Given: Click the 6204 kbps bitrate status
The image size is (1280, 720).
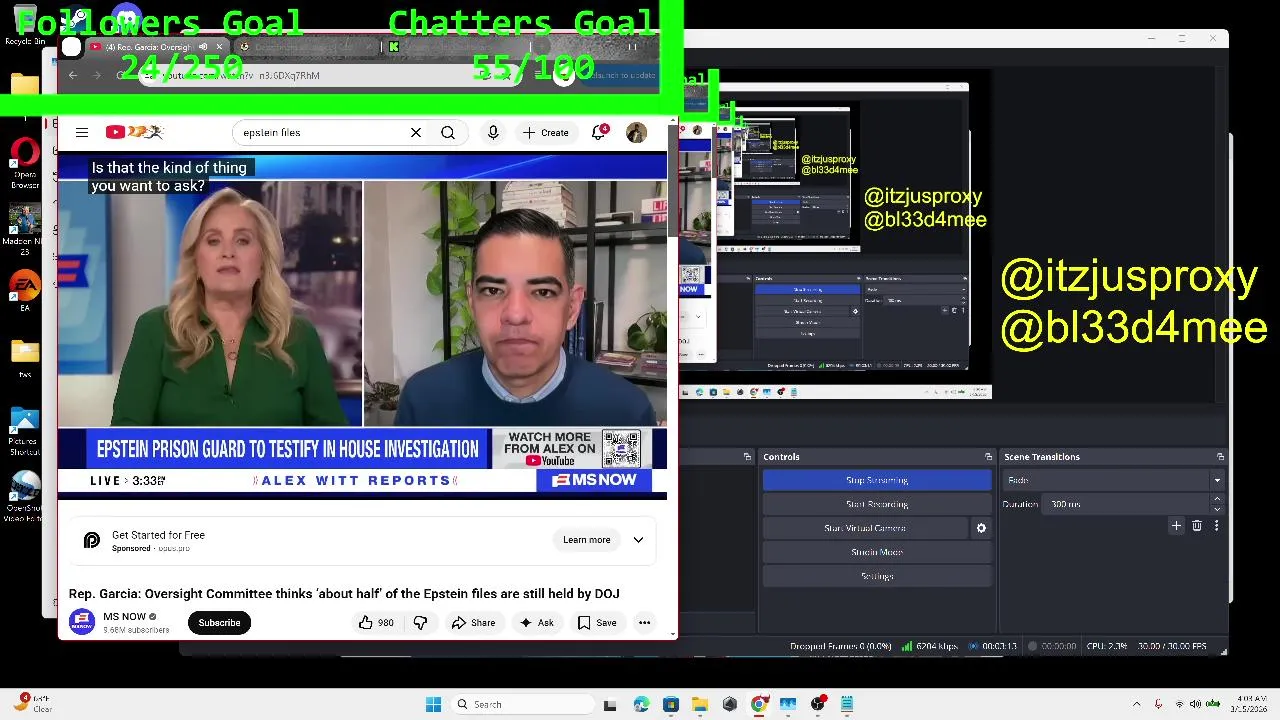Looking at the screenshot, I should (x=930, y=646).
